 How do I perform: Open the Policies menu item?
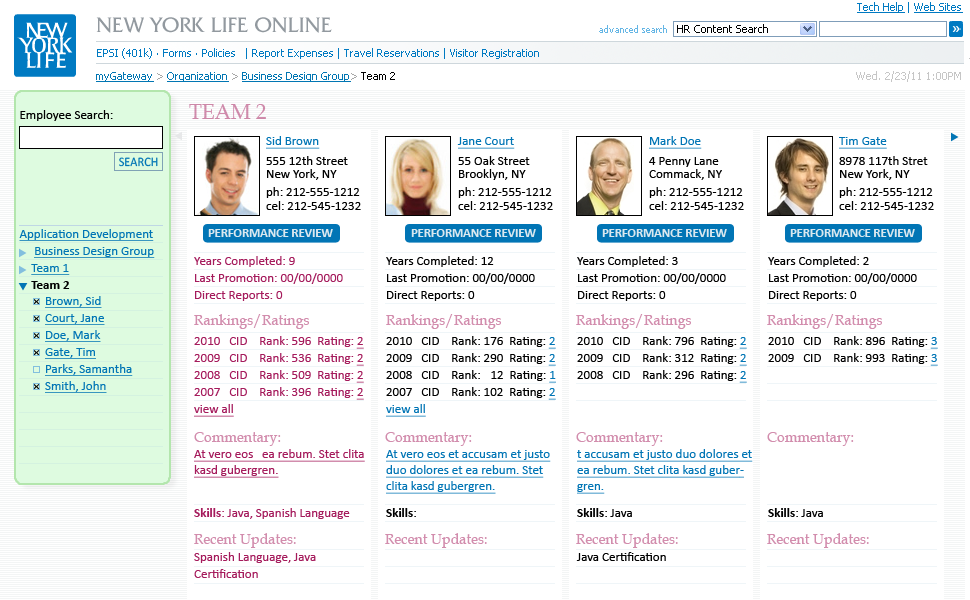pos(218,53)
